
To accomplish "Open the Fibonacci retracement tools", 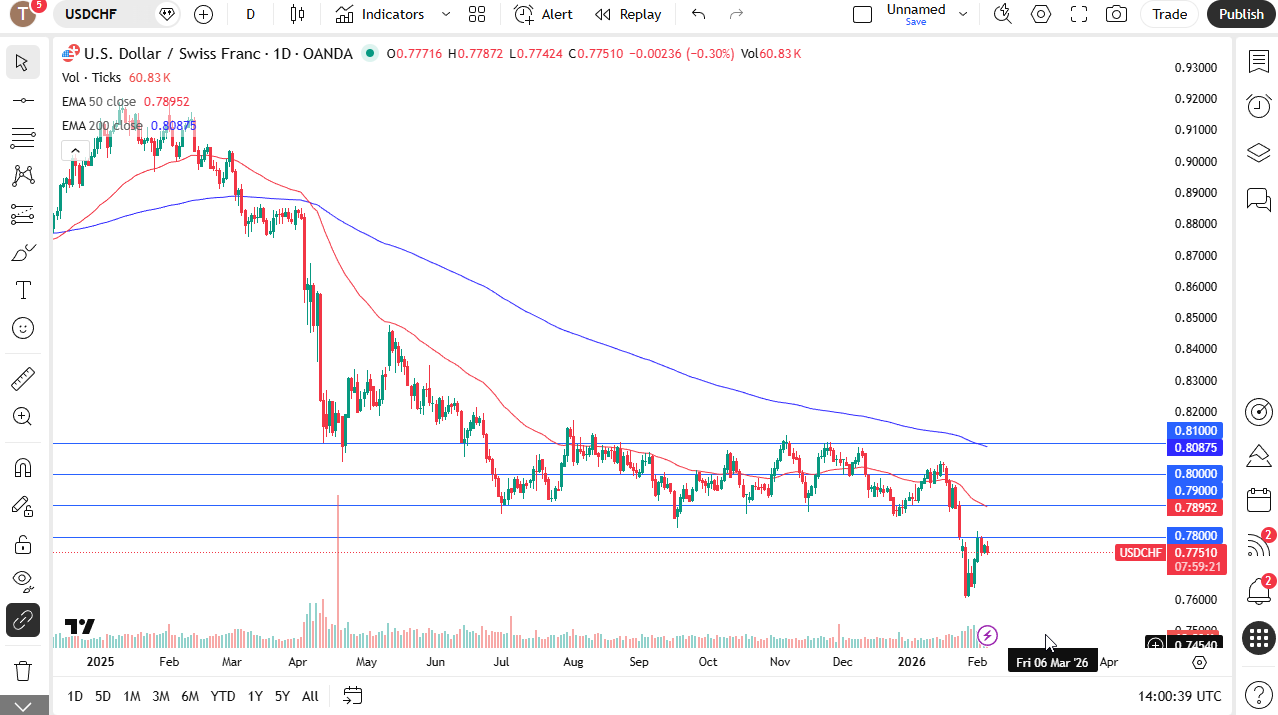I will pos(22,138).
